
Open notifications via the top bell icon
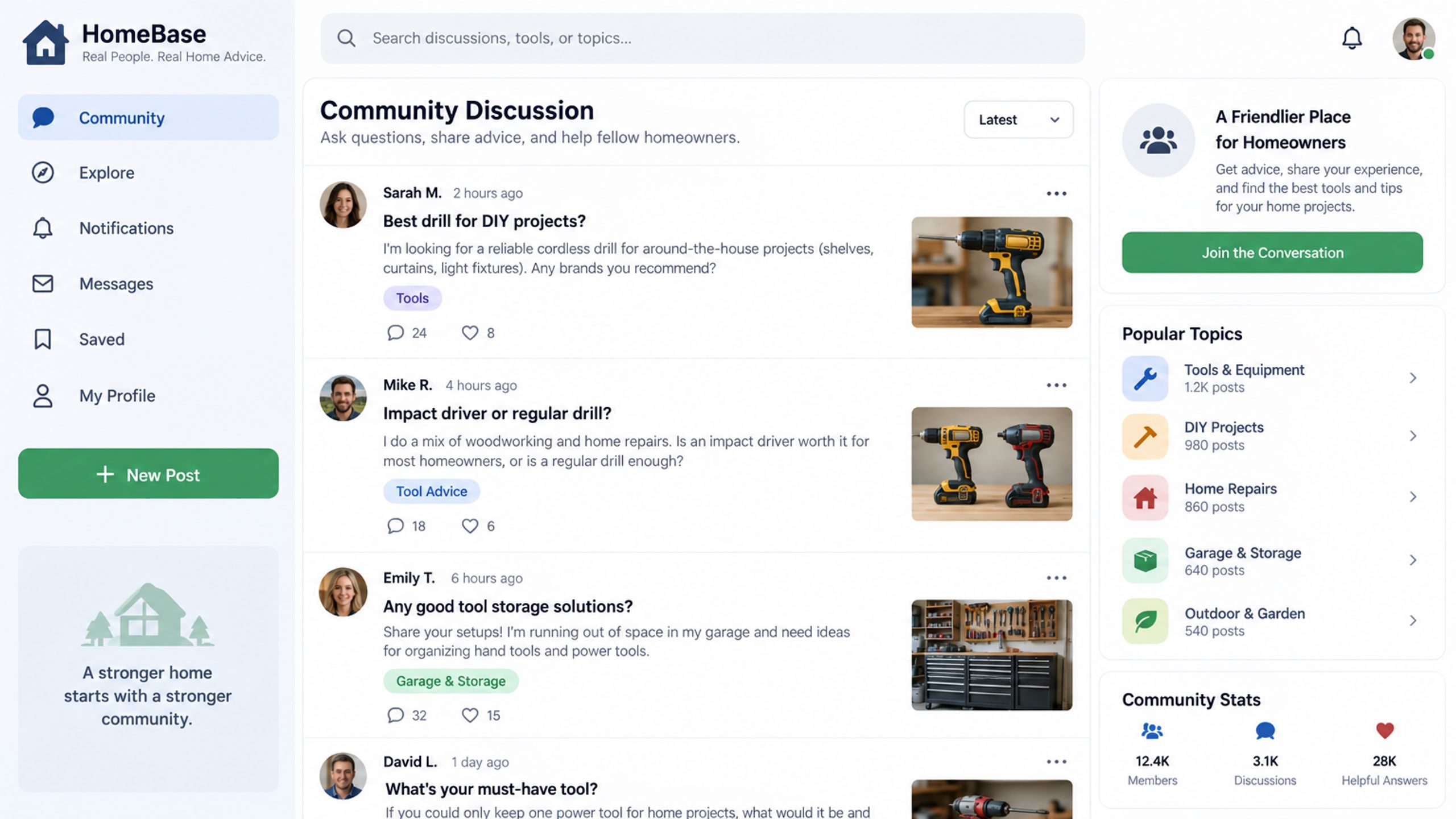click(1352, 38)
